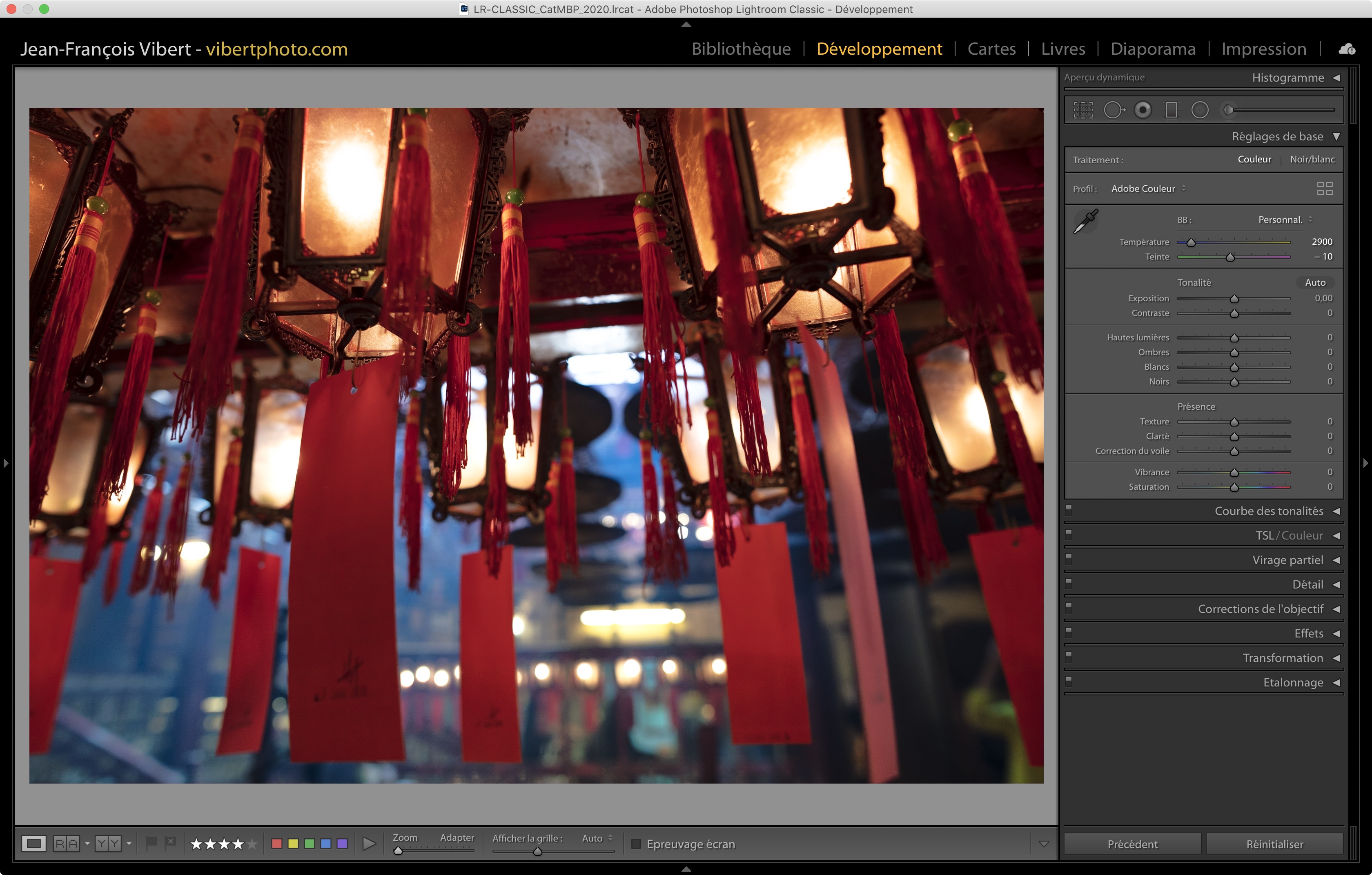Open the Cartes module

[991, 49]
